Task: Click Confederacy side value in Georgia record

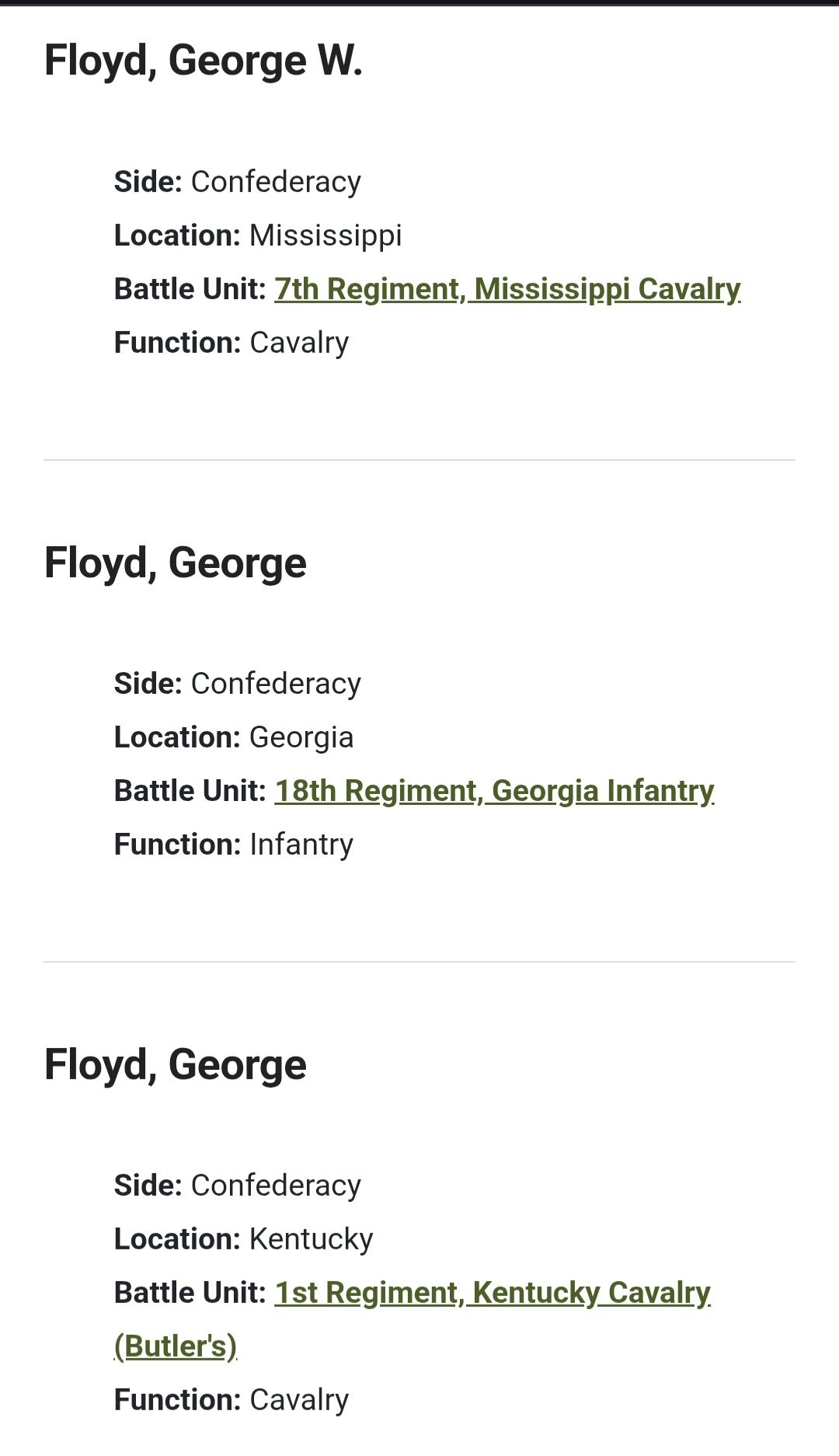Action: coord(276,684)
